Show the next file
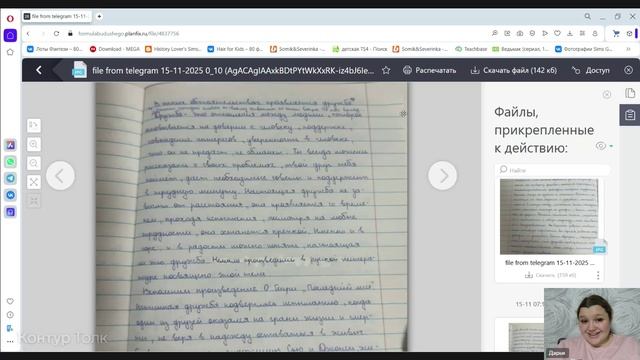The height and width of the screenshot is (360, 640). [x=442, y=176]
